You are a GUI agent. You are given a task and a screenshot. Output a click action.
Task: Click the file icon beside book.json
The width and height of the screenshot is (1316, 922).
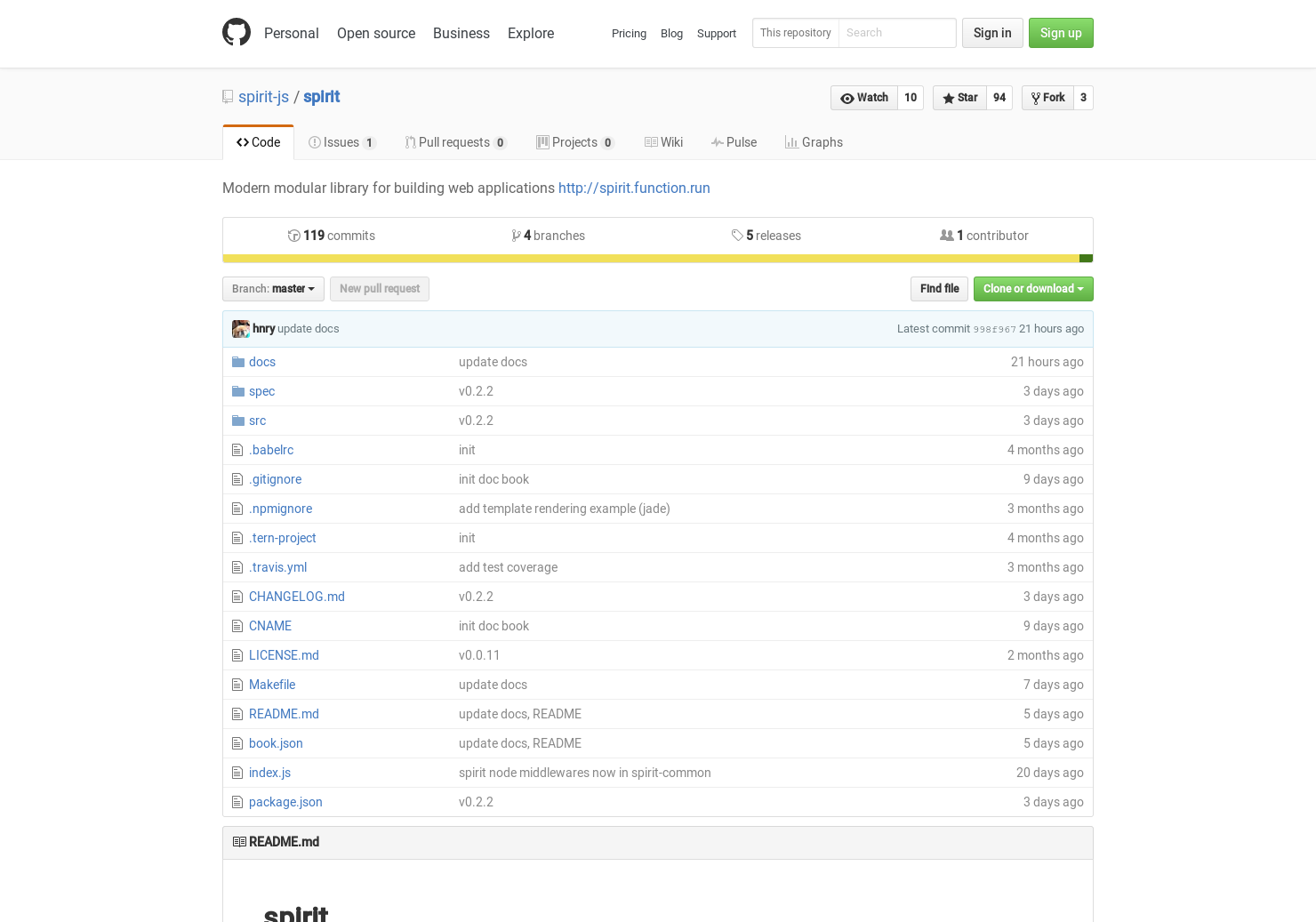pos(237,743)
